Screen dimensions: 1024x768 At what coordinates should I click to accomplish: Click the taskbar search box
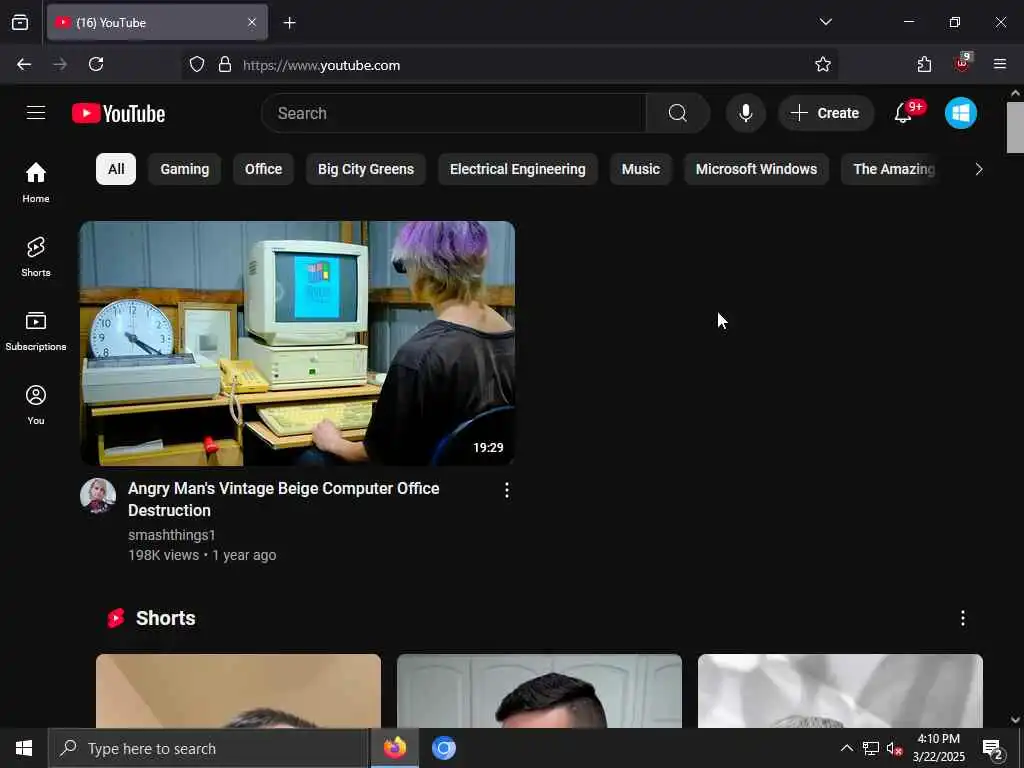pyautogui.click(x=209, y=748)
